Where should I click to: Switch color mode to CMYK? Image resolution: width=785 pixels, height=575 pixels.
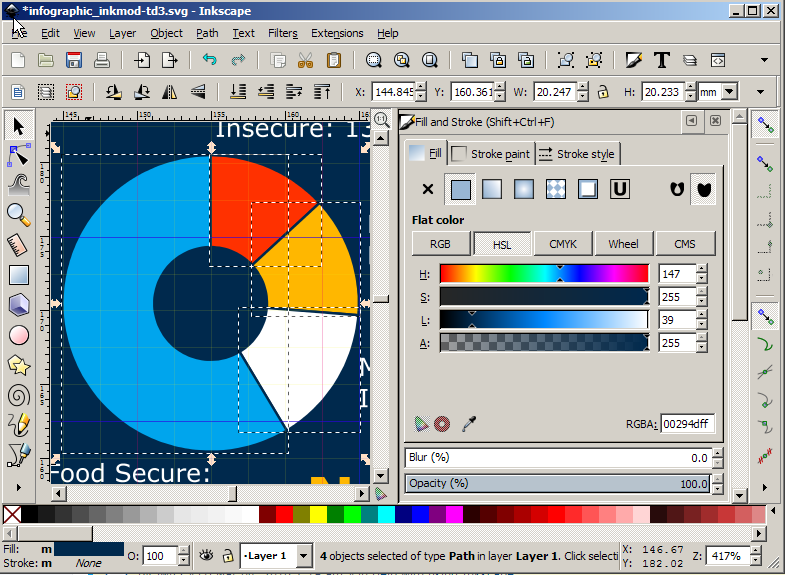pyautogui.click(x=562, y=243)
